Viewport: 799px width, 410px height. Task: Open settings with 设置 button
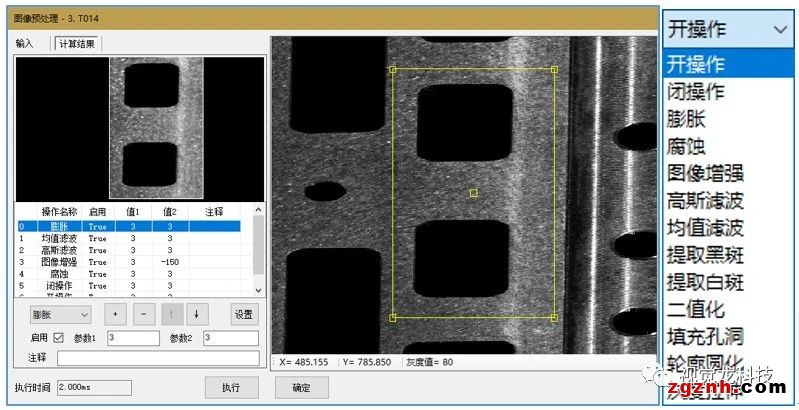(x=243, y=314)
